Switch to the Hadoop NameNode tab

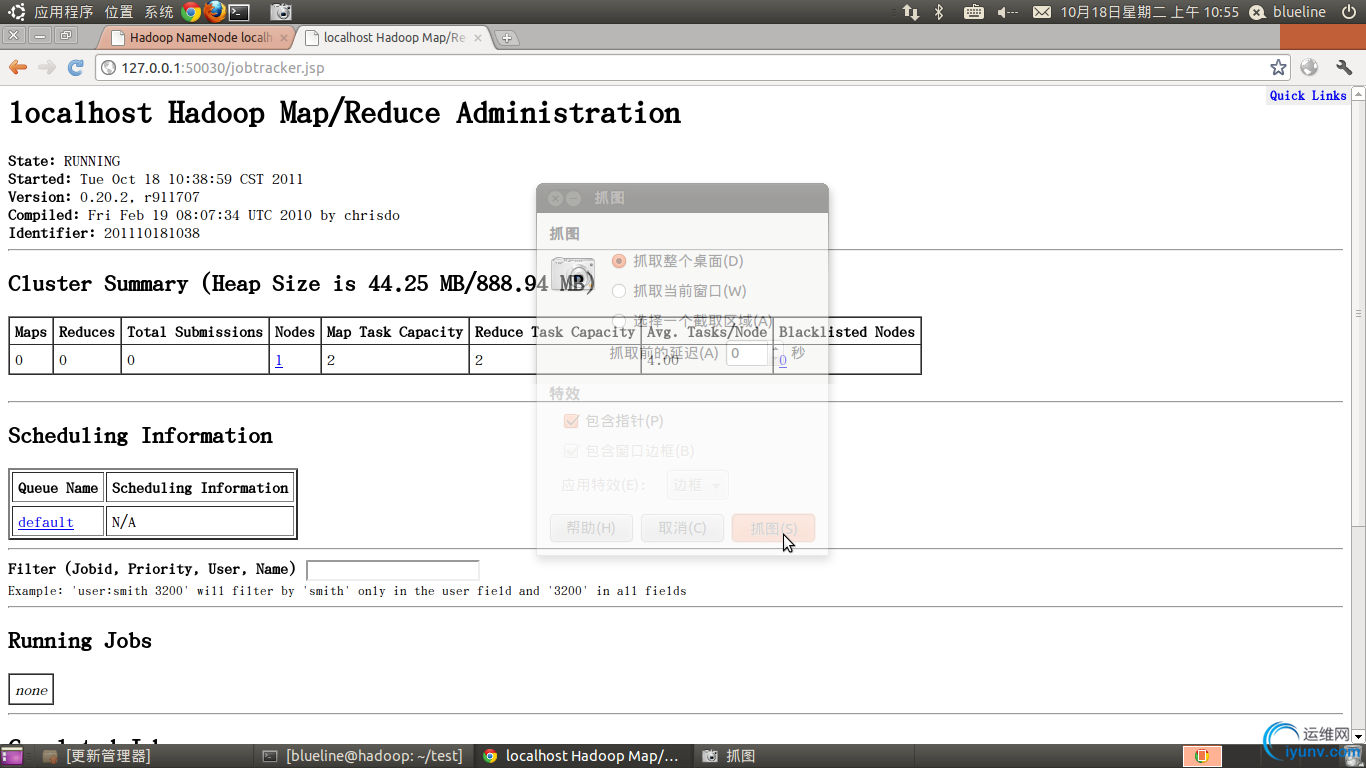click(x=197, y=38)
